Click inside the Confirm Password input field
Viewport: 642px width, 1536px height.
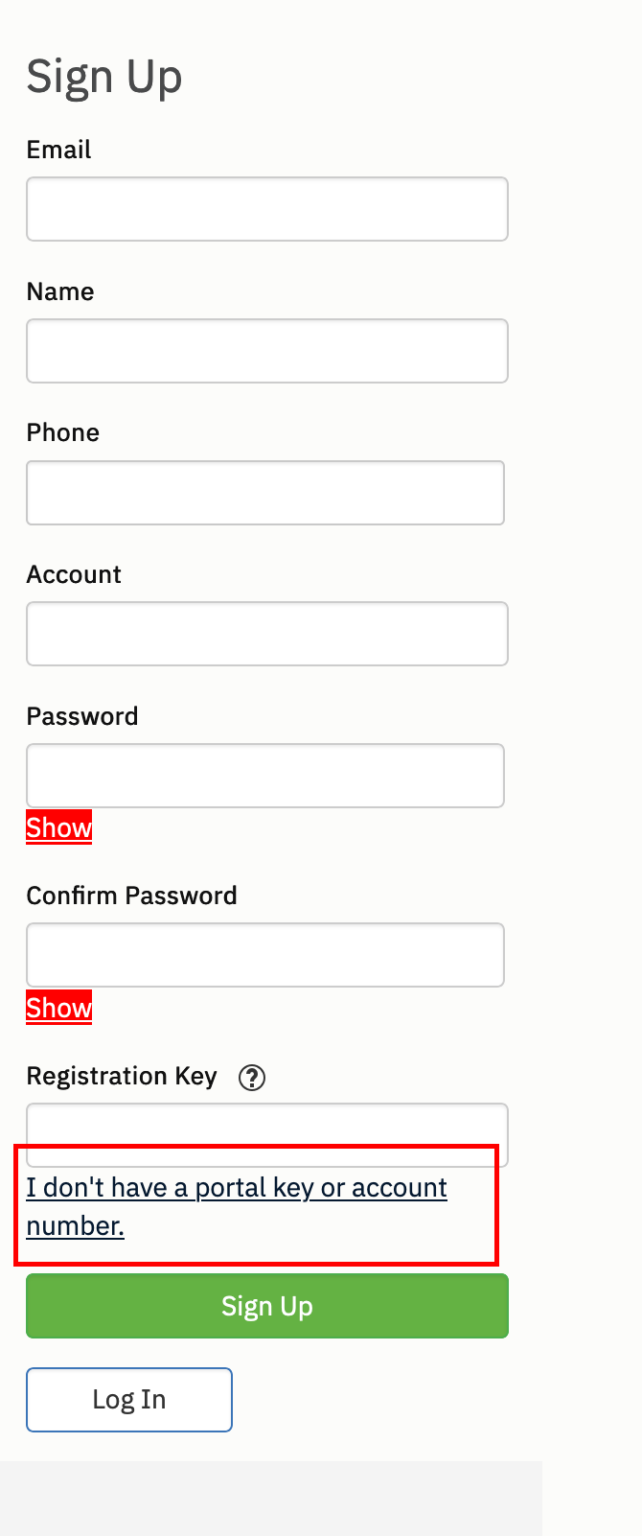point(265,954)
